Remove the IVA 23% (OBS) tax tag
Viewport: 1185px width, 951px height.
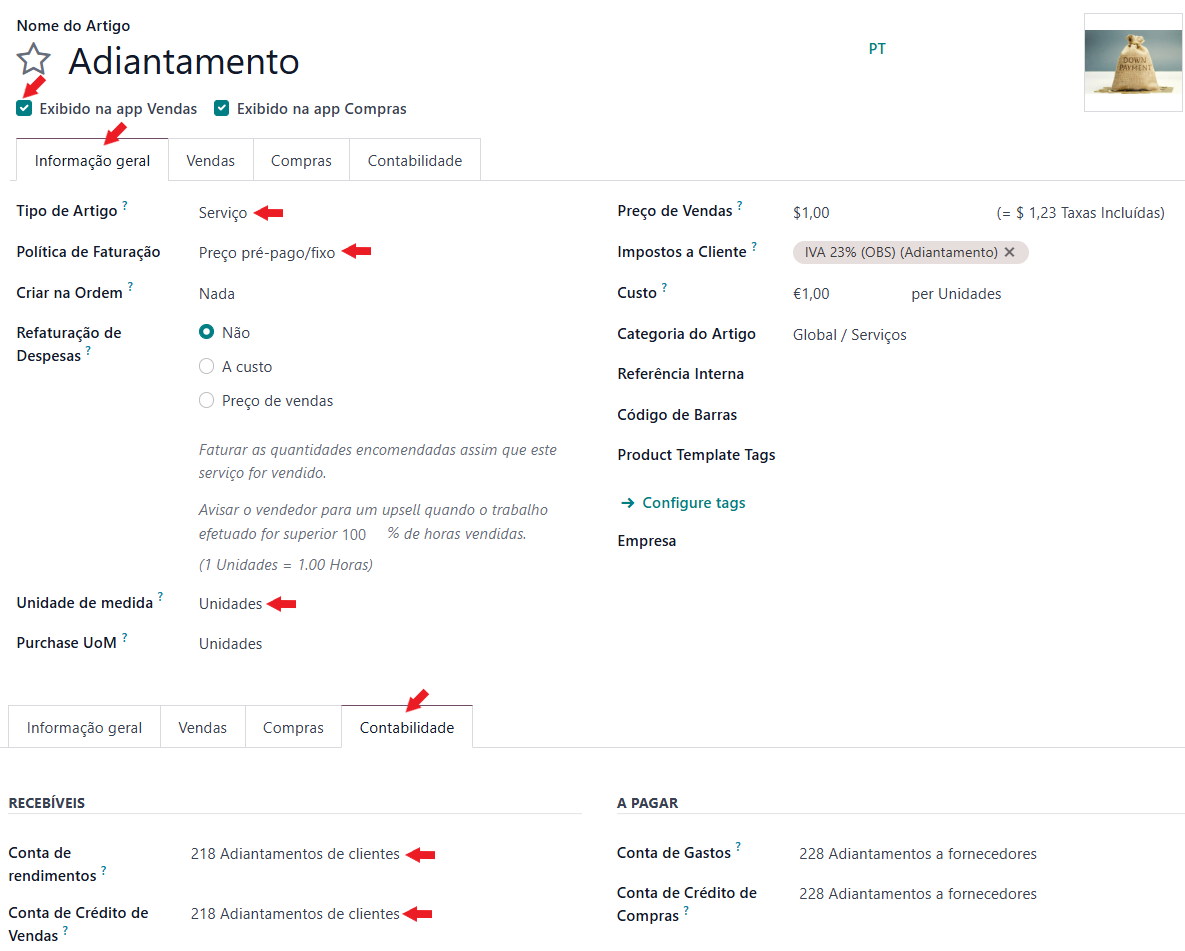1010,253
